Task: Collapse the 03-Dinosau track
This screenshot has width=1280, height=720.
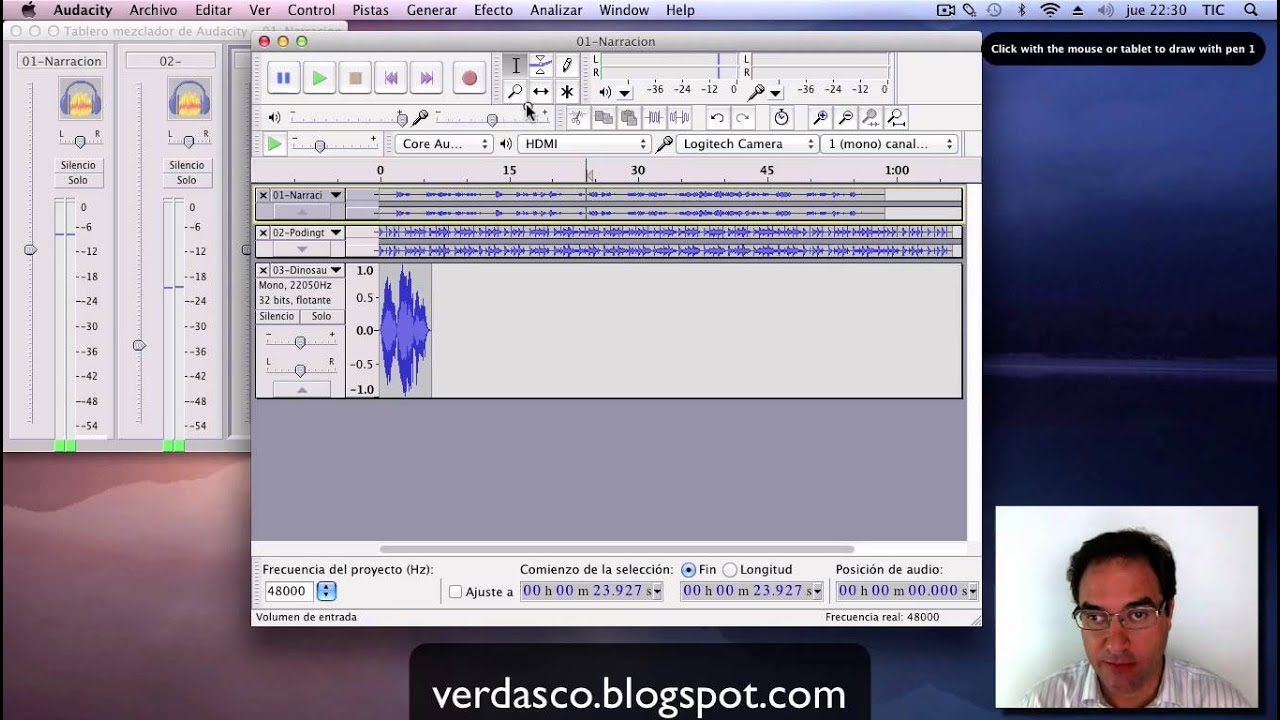Action: [302, 389]
